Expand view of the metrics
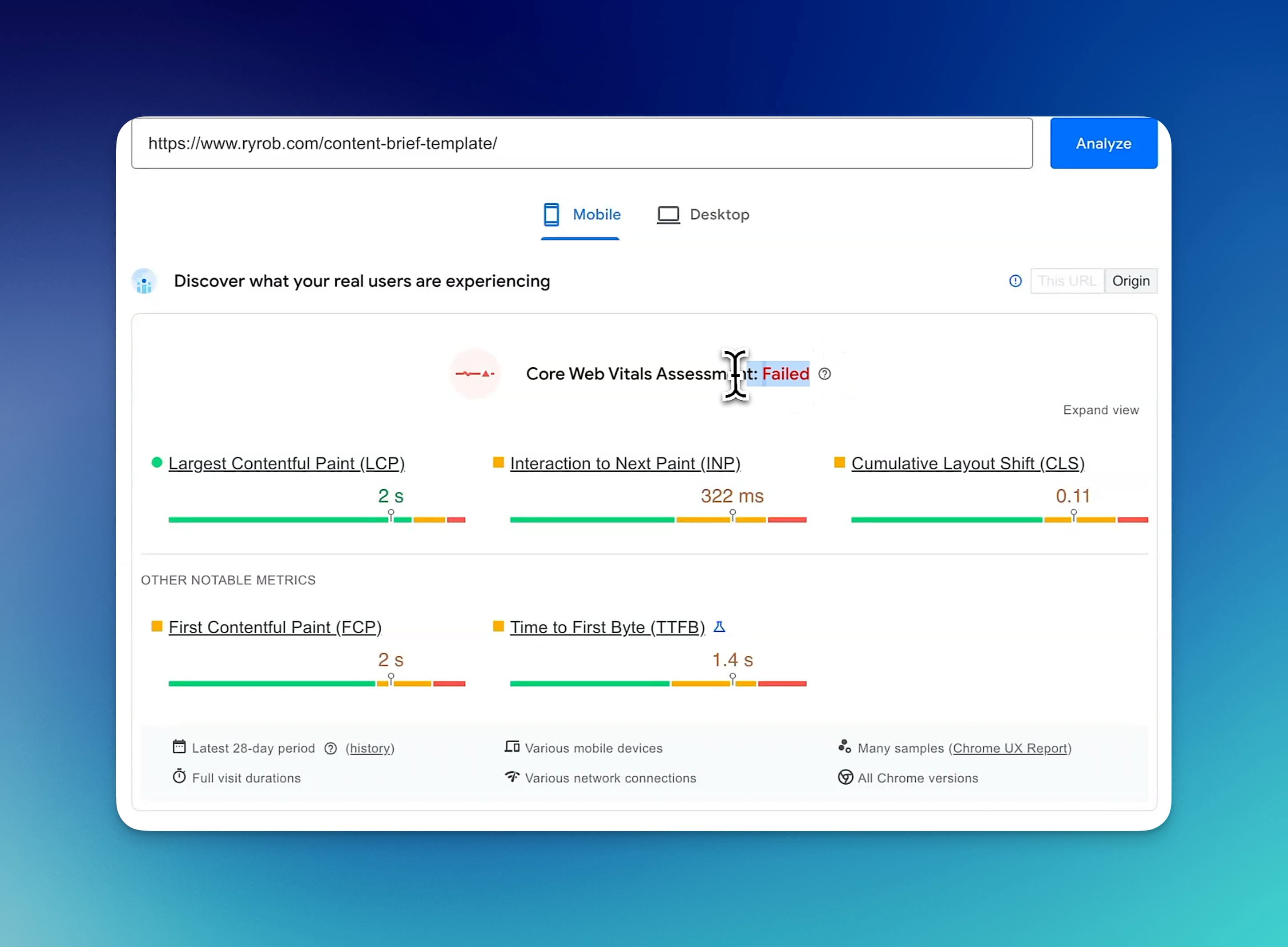Screen dimensions: 1288x947 click(x=1100, y=410)
